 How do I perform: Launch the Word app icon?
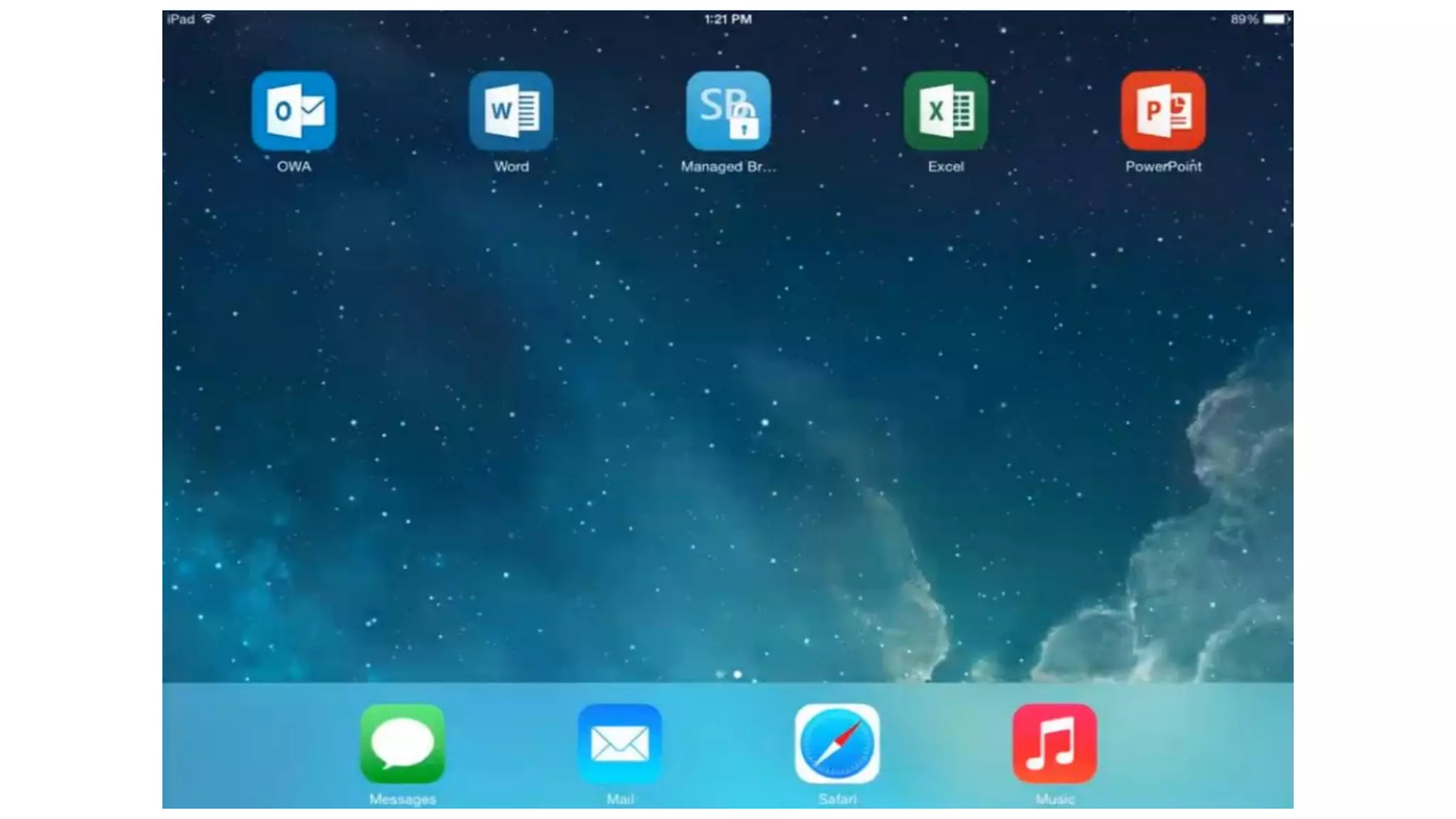point(511,111)
